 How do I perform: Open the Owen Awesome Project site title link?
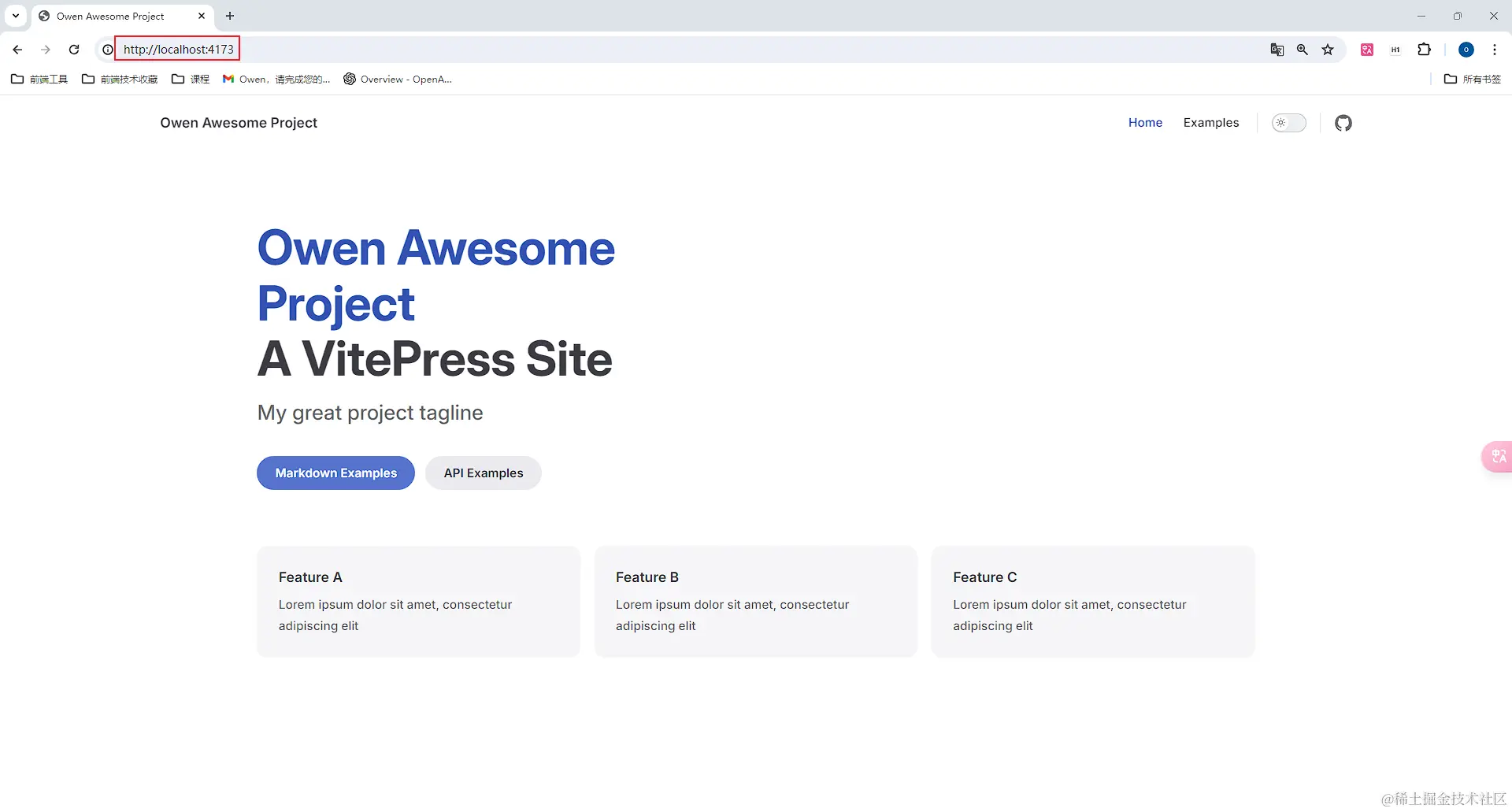[x=239, y=123]
